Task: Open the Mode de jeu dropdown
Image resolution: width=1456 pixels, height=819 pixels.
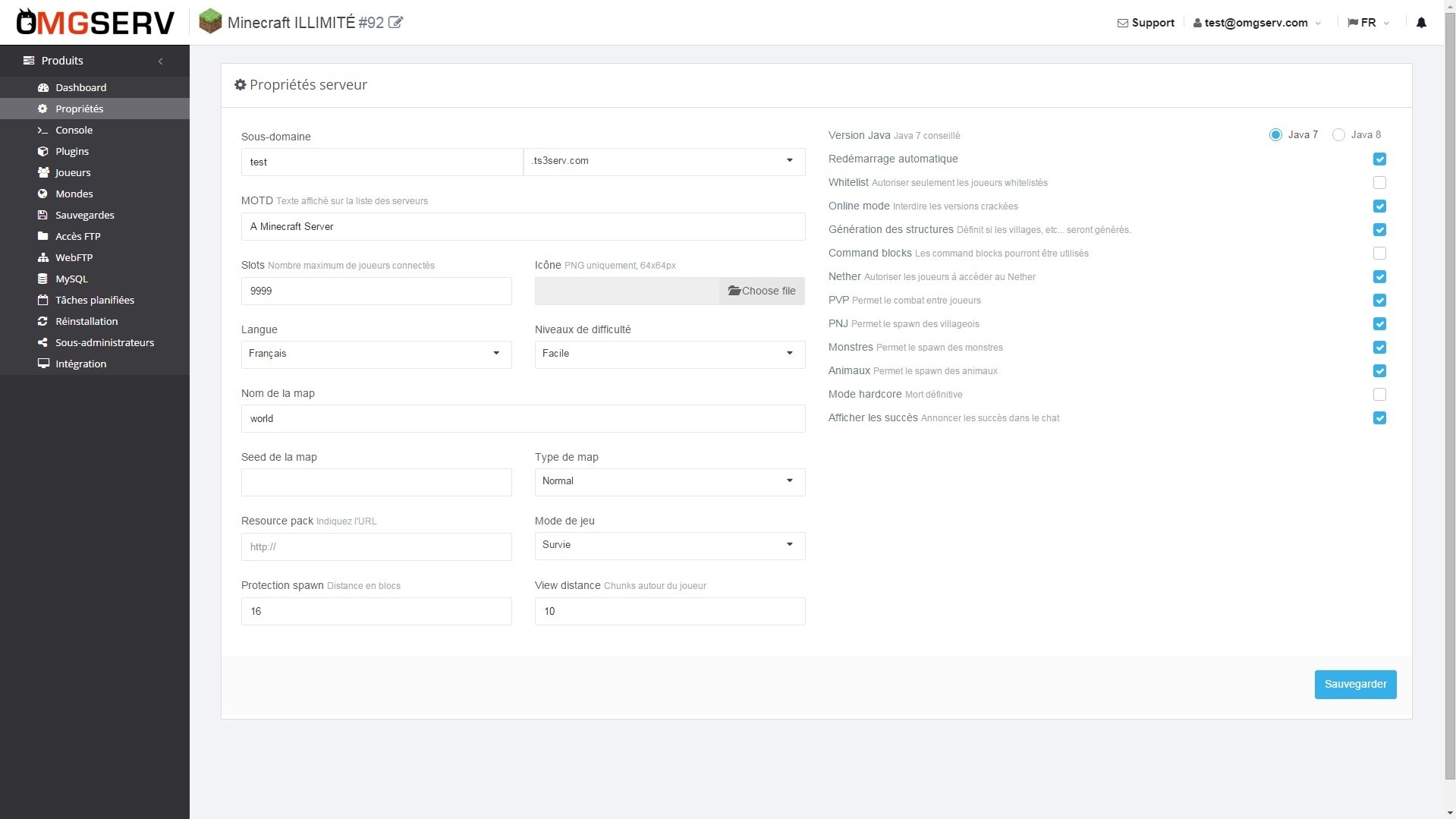Action: click(669, 545)
